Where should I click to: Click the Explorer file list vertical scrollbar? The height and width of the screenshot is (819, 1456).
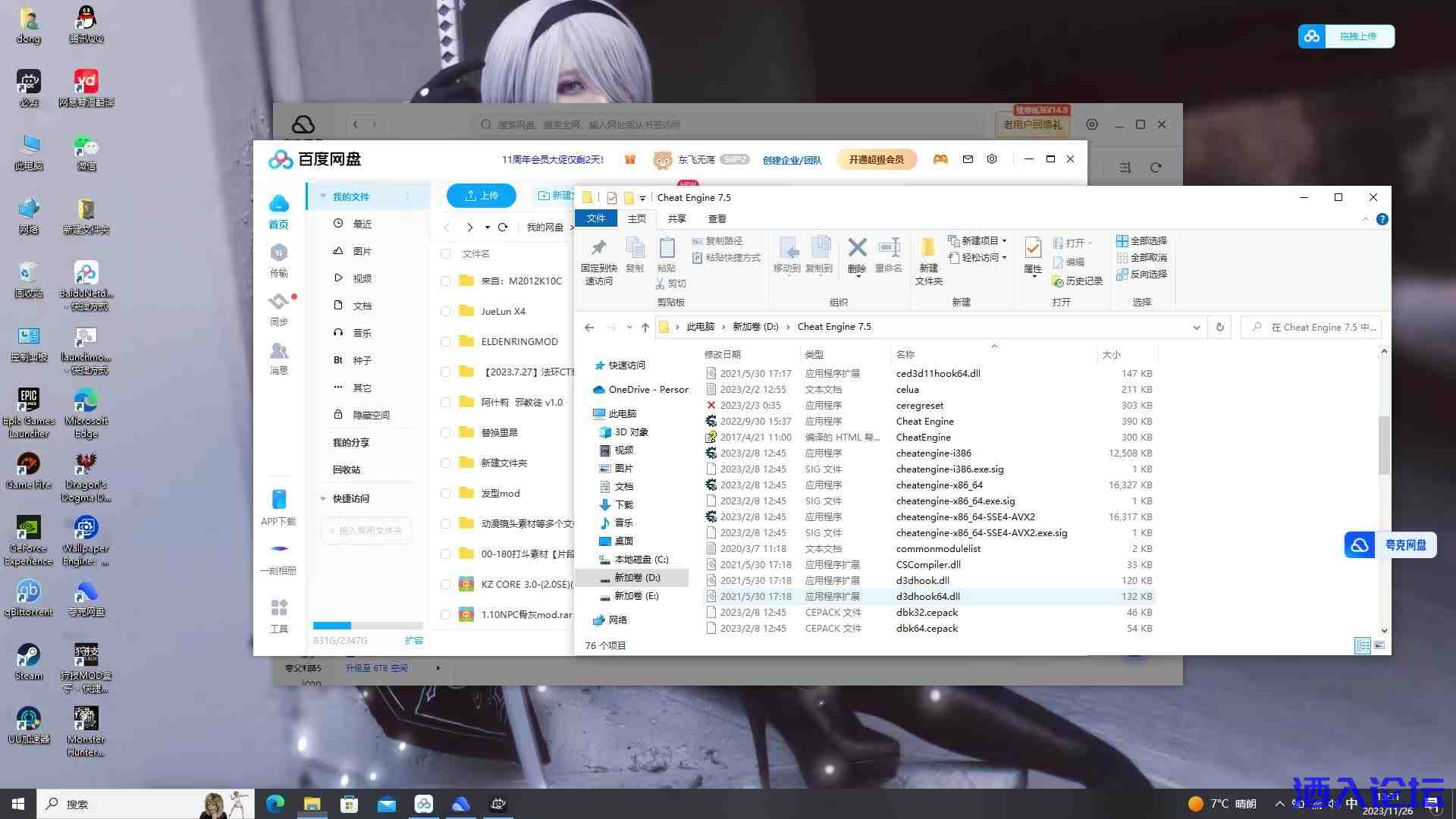coord(1383,447)
